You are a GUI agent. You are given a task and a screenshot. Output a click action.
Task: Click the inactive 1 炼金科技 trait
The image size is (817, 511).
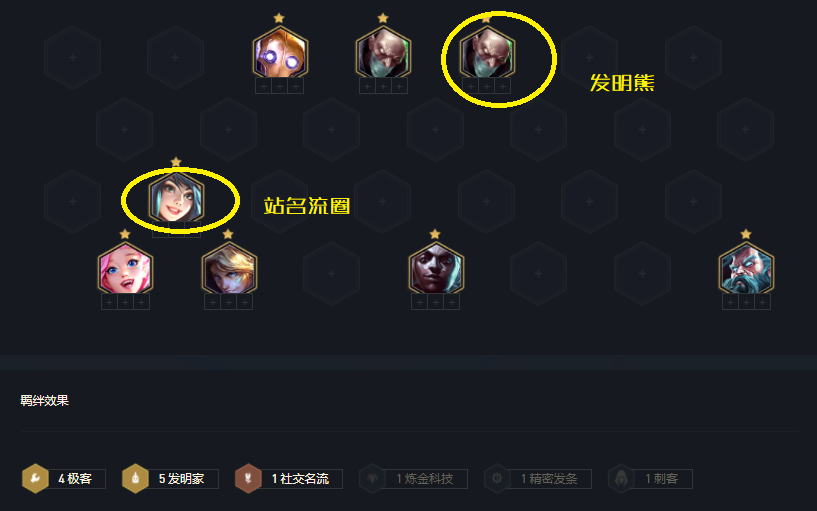[413, 478]
